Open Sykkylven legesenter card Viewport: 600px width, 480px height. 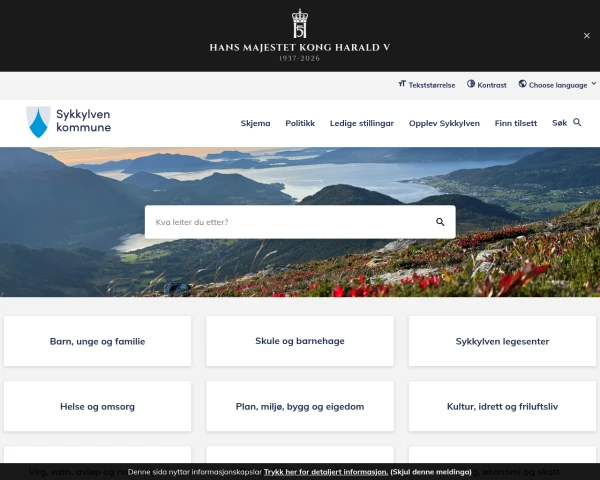tap(502, 341)
